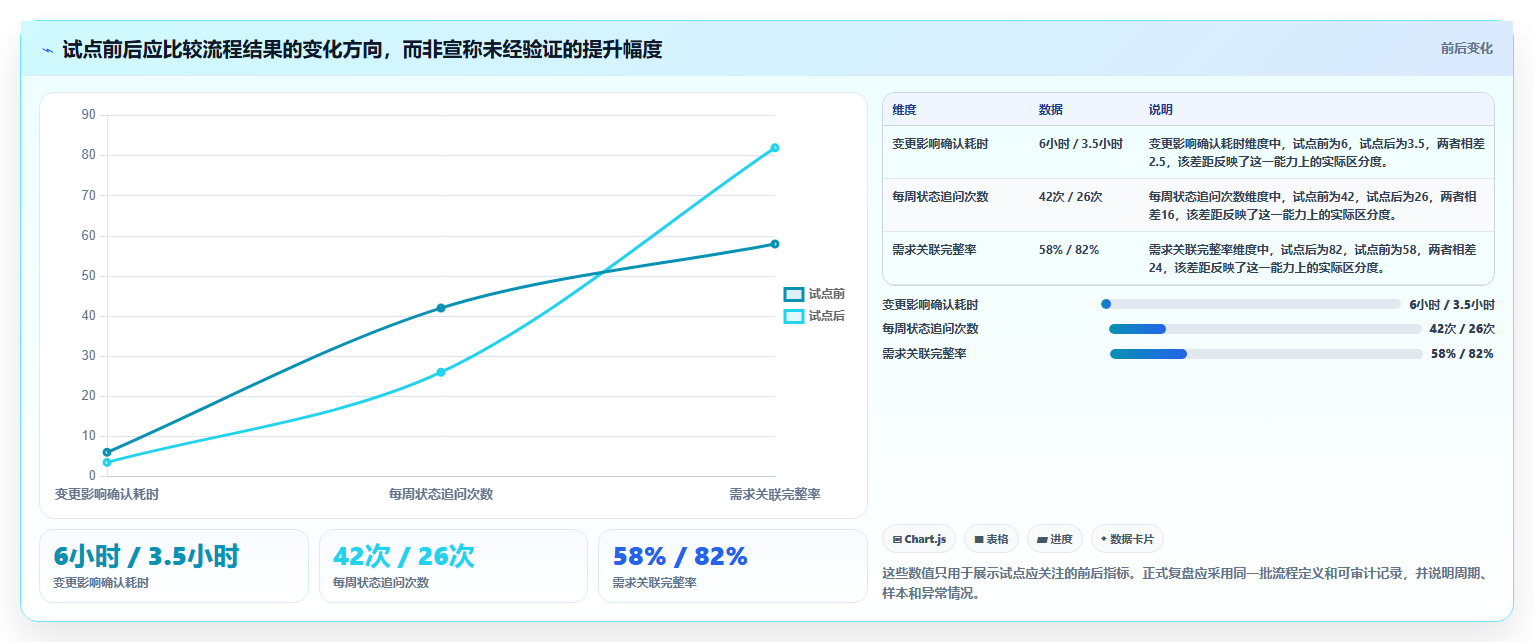The height and width of the screenshot is (642, 1534).
Task: Click the footer note starting 这些数值只用于
Action: [x=1188, y=584]
